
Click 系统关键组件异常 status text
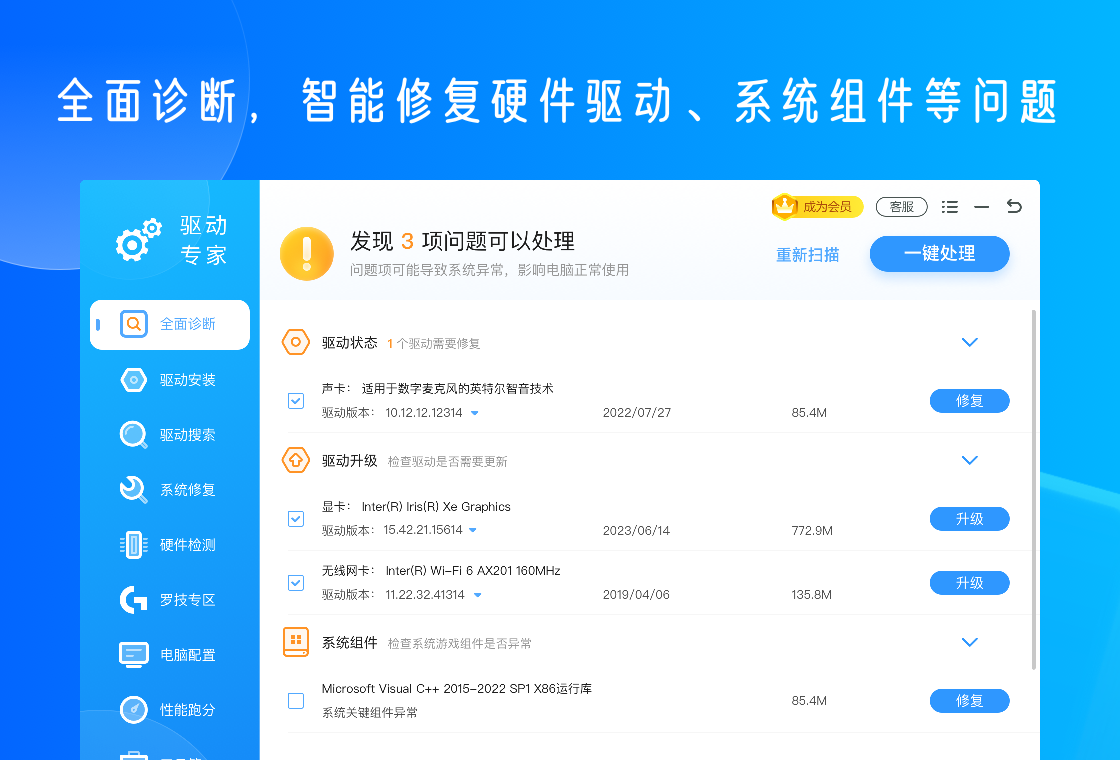click(x=369, y=713)
